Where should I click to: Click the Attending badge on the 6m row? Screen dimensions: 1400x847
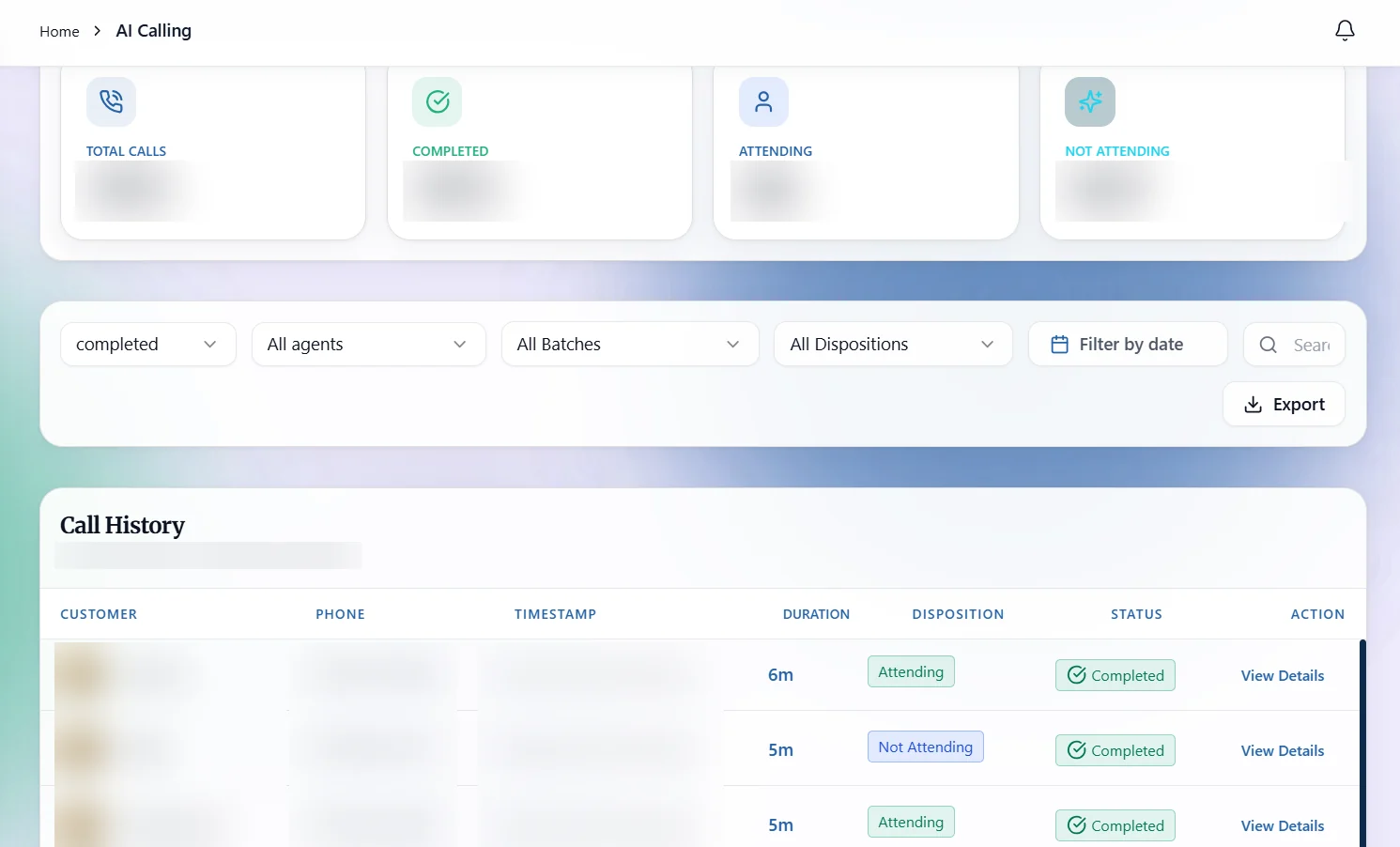tap(911, 671)
